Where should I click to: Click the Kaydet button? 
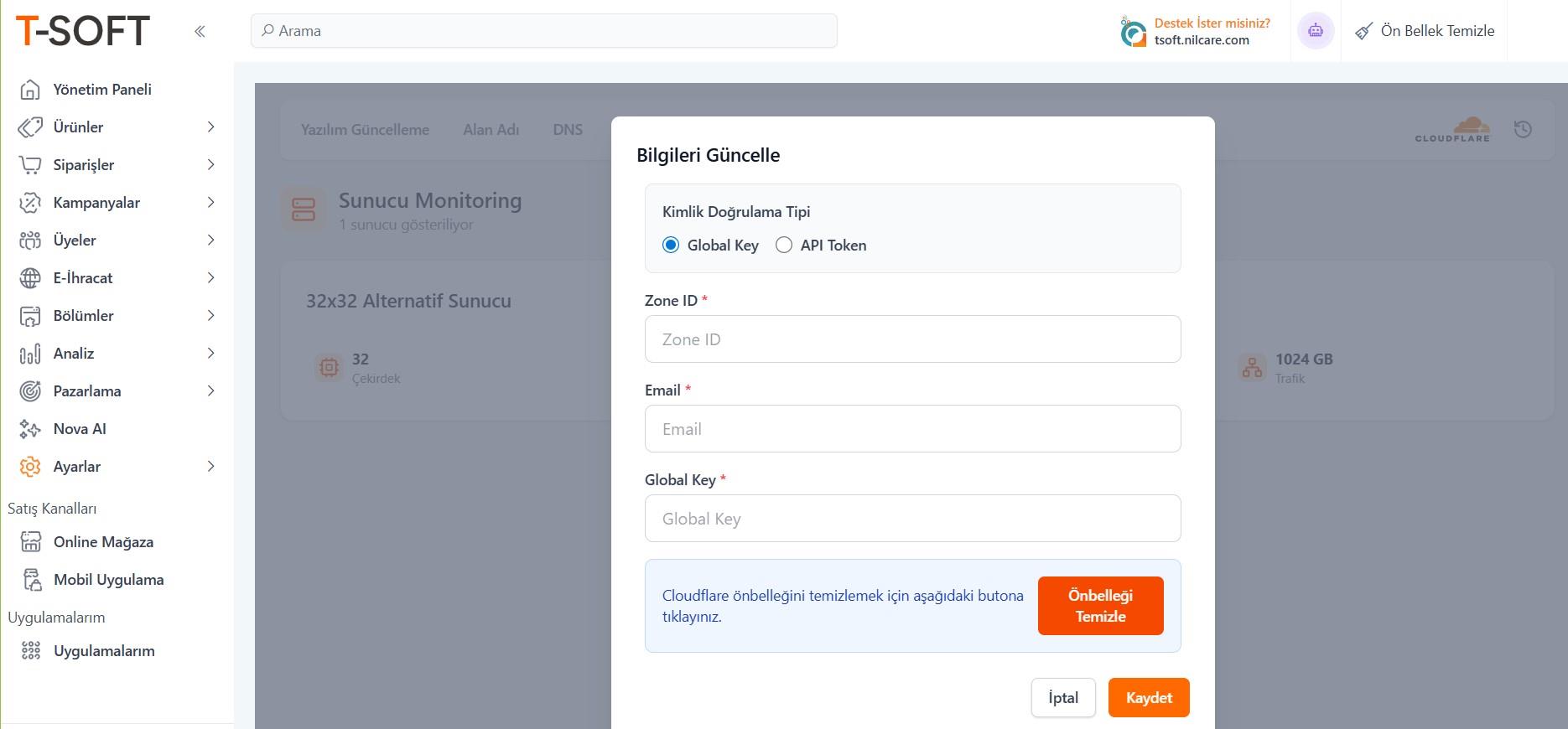click(1149, 698)
